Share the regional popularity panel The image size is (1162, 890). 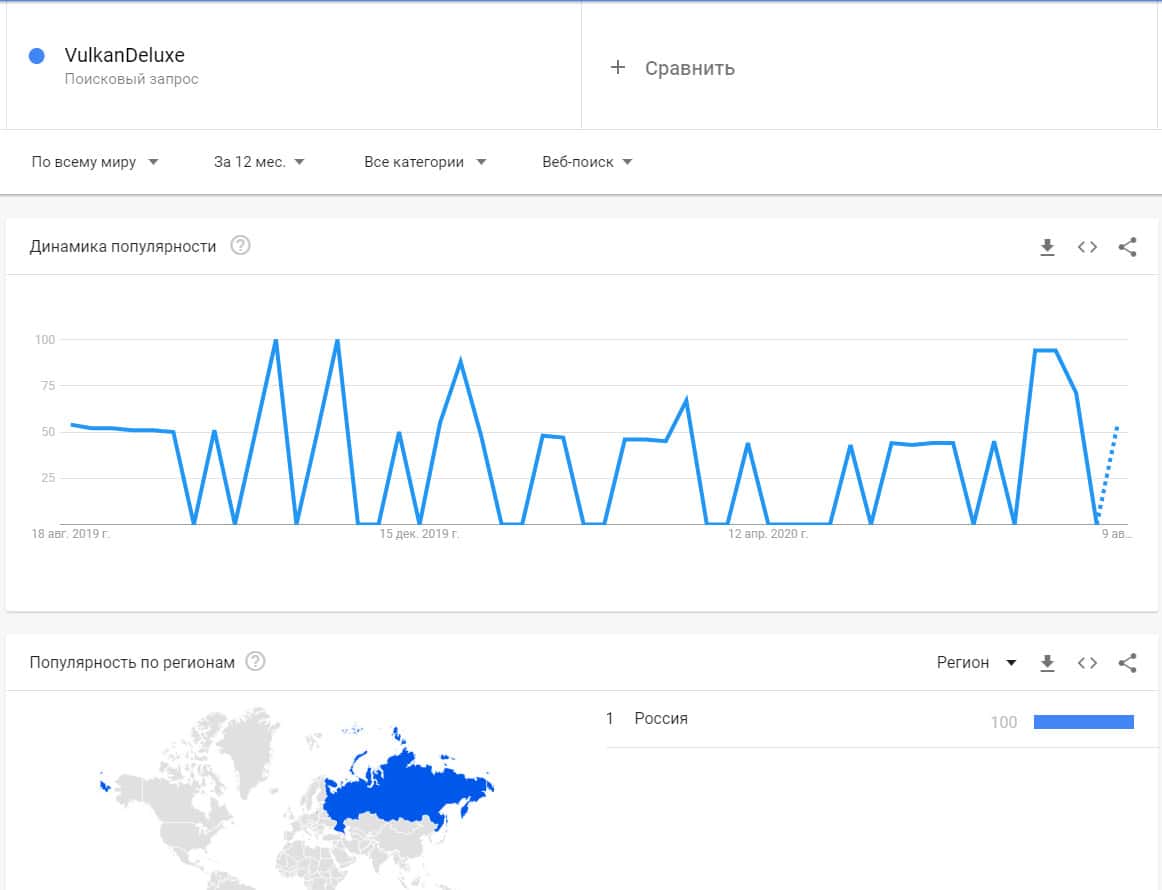pos(1127,662)
